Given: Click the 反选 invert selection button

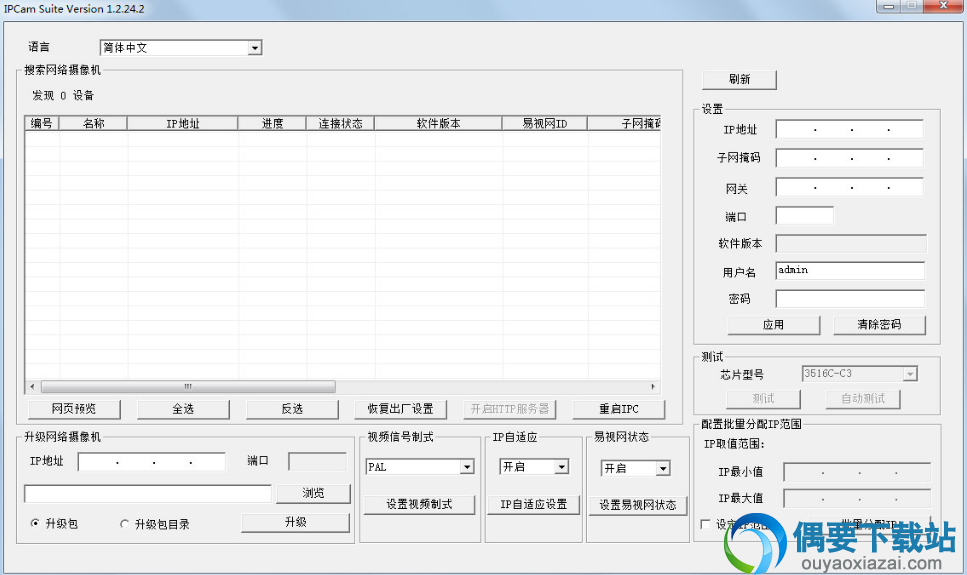Looking at the screenshot, I should point(292,409).
